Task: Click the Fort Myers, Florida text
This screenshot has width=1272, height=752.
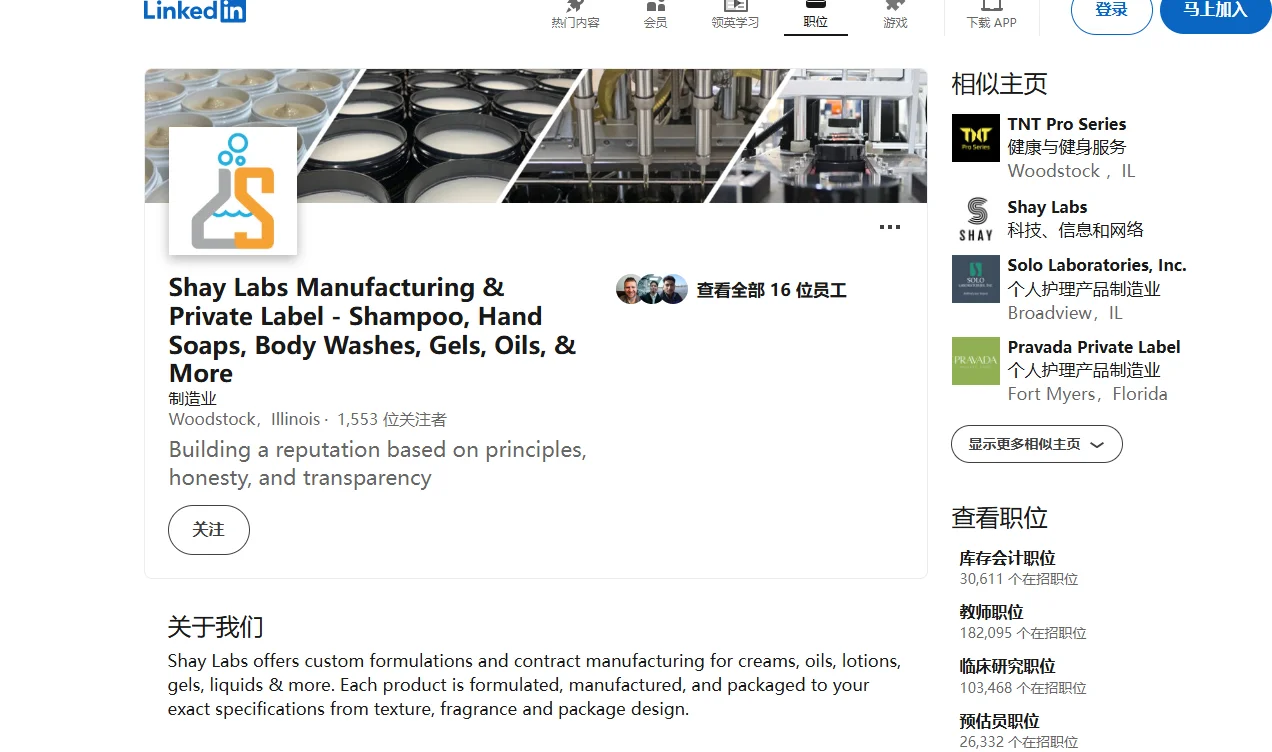Action: pyautogui.click(x=1088, y=394)
